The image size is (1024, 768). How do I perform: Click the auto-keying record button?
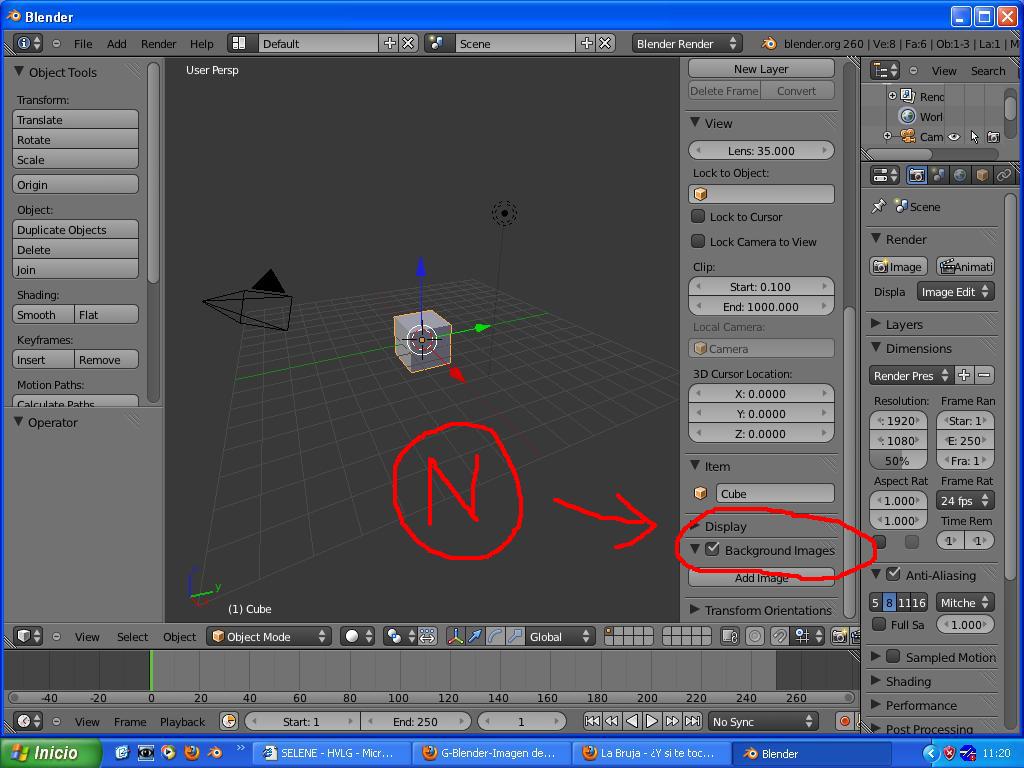tap(844, 721)
